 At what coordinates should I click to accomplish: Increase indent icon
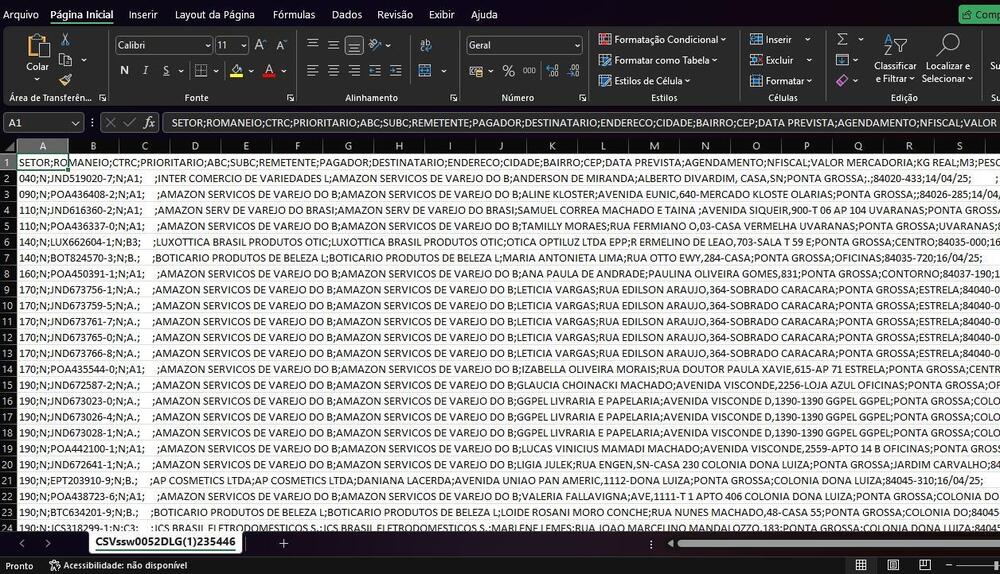[x=395, y=70]
